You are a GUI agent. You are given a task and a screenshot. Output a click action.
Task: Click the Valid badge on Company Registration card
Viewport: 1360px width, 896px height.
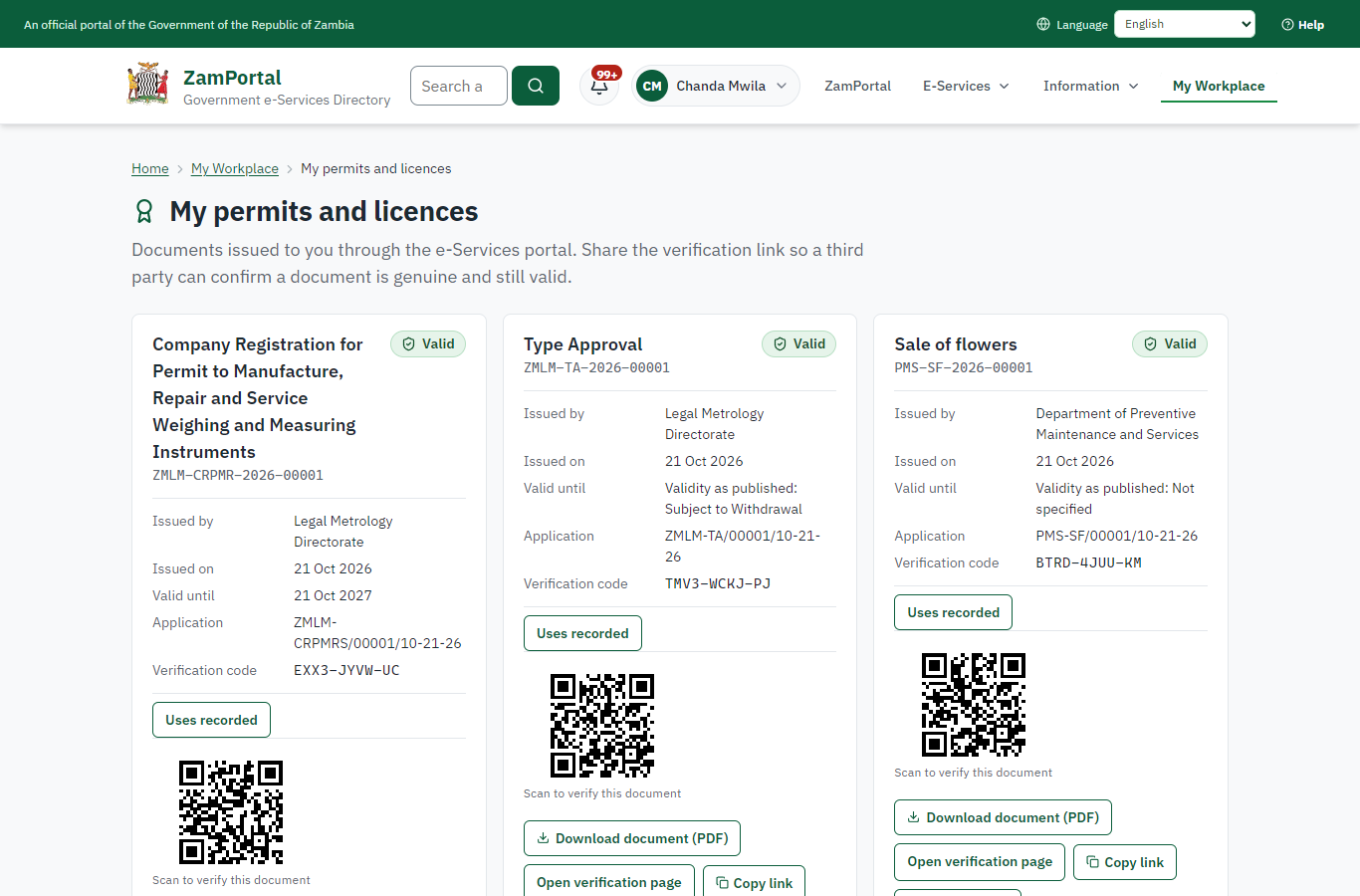pos(428,343)
